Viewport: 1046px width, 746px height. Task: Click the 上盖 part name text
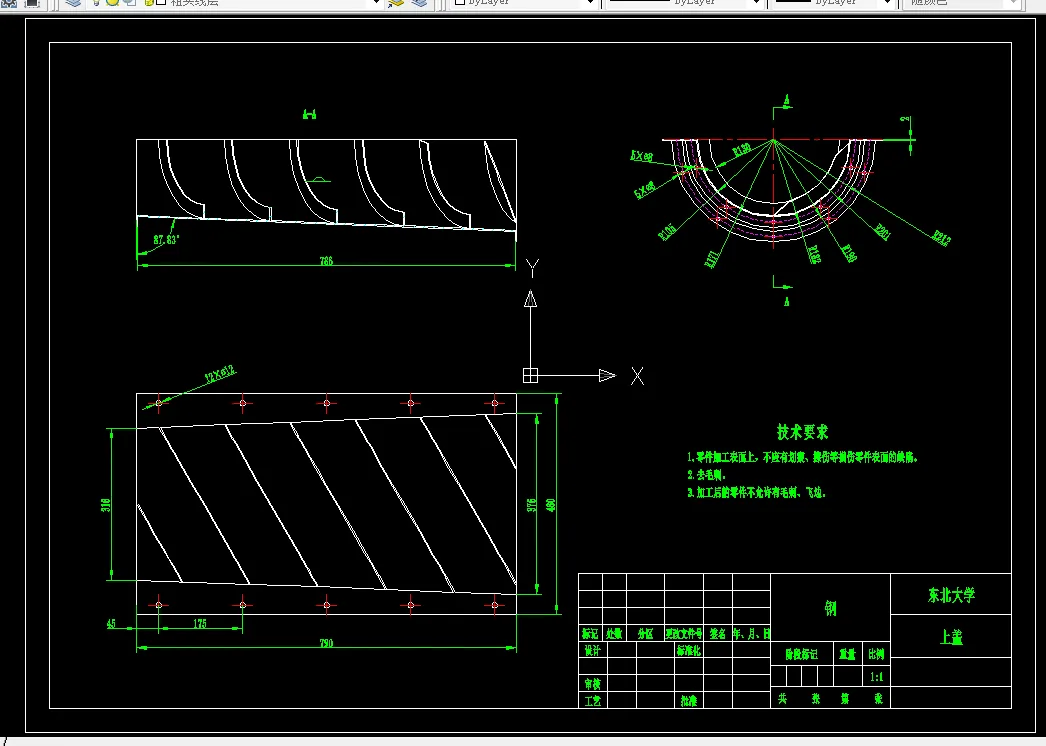coord(951,637)
